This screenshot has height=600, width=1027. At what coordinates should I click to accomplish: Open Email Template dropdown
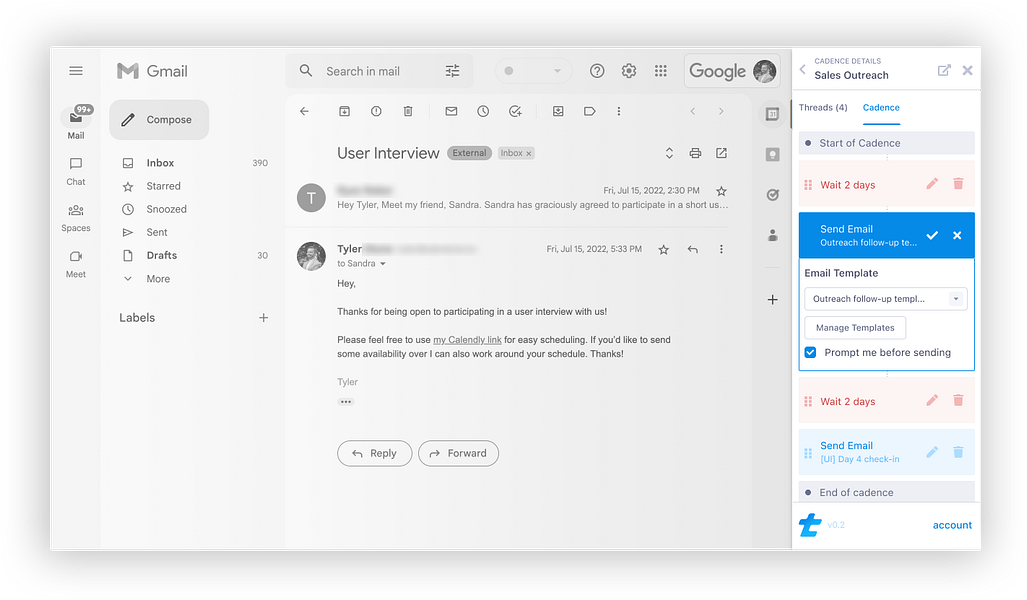[x=886, y=299]
